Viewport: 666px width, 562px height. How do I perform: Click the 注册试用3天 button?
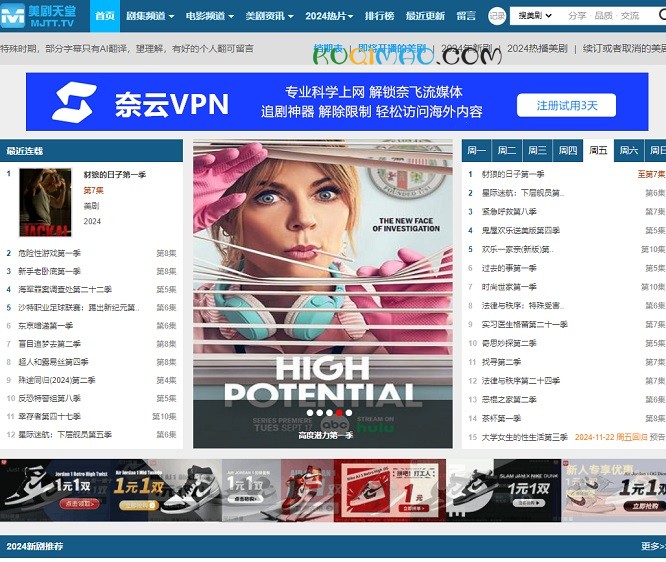pos(566,105)
